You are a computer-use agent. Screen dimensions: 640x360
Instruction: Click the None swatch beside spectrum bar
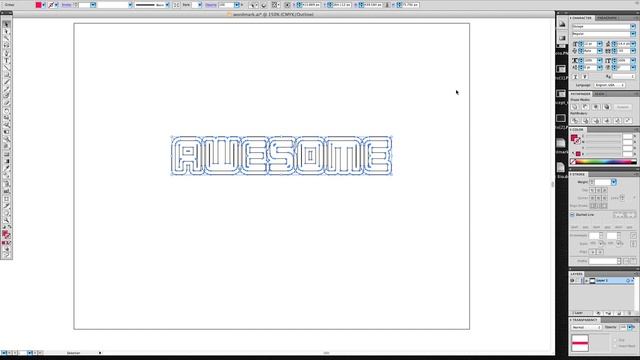(573, 162)
